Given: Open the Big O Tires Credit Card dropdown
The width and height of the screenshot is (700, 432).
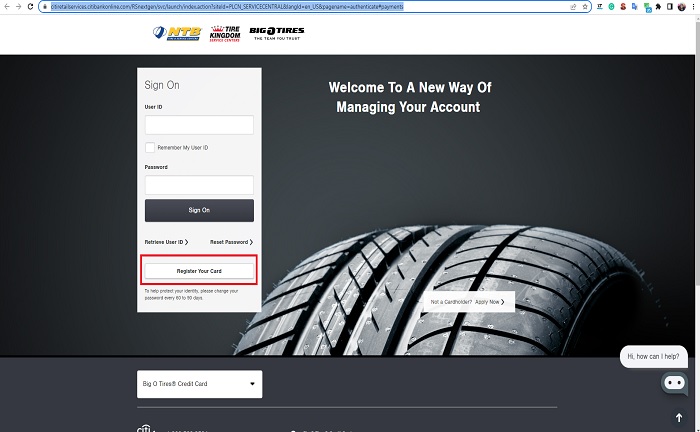Looking at the screenshot, I should 200,384.
